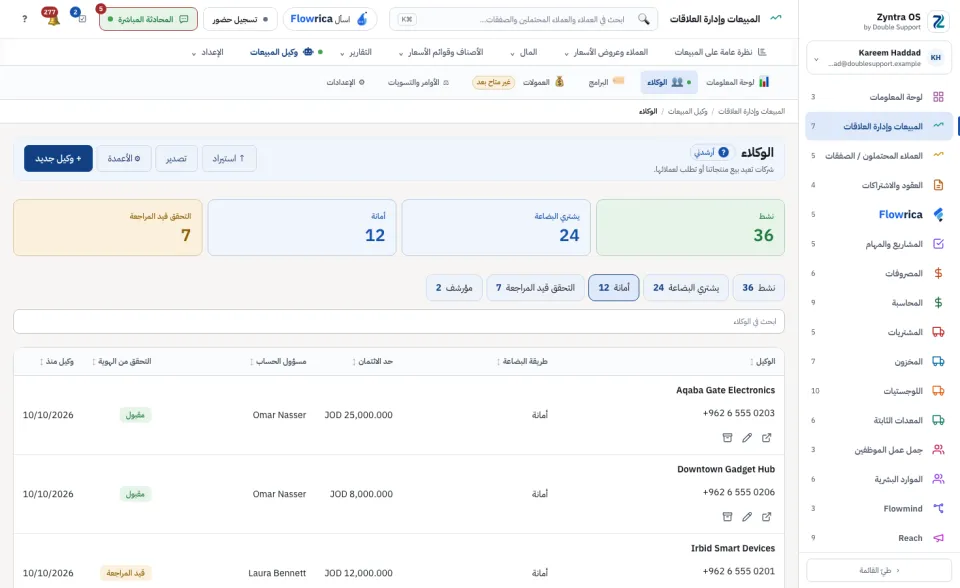960x588 pixels.
Task: Click the Reach megaphone icon in sidebar
Action: coord(938,538)
